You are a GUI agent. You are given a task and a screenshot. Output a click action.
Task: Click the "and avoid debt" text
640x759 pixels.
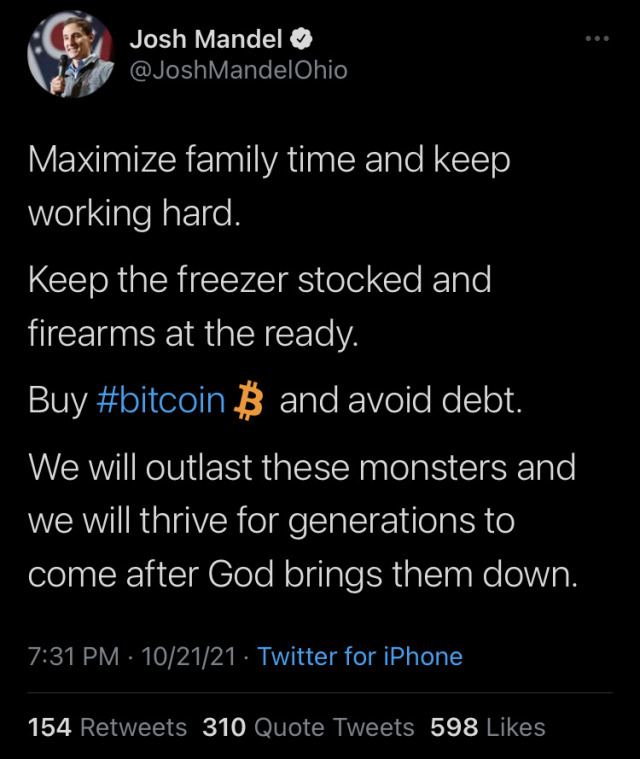[x=400, y=400]
